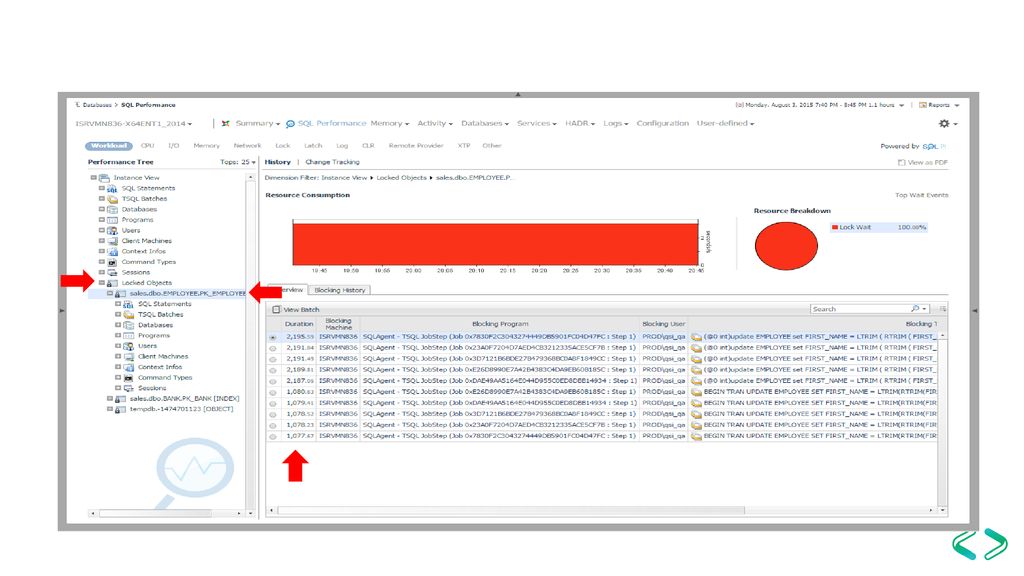Screen dimensions: 1024x576
Task: Go to previous slide with green left arrow
Action: pyautogui.click(x=964, y=544)
